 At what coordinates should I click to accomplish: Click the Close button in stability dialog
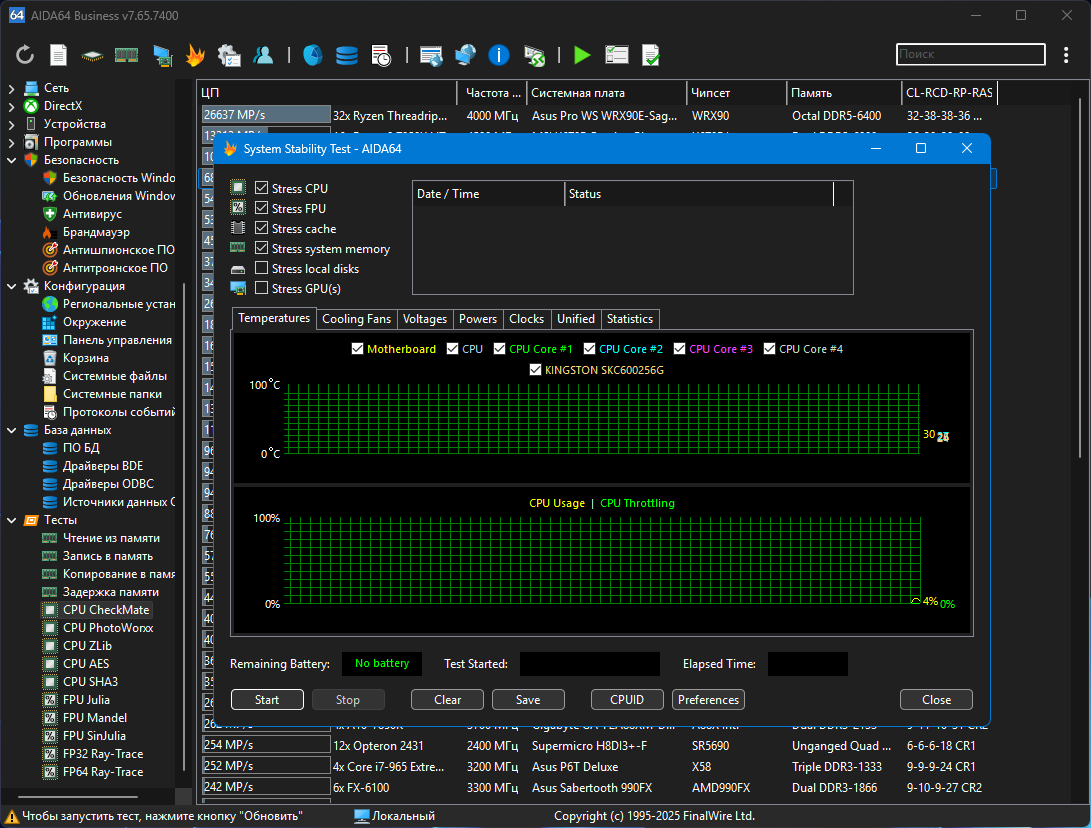(937, 699)
